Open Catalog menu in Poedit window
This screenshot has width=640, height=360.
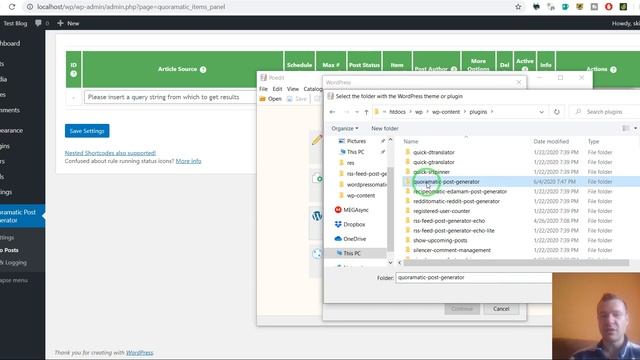click(x=313, y=89)
